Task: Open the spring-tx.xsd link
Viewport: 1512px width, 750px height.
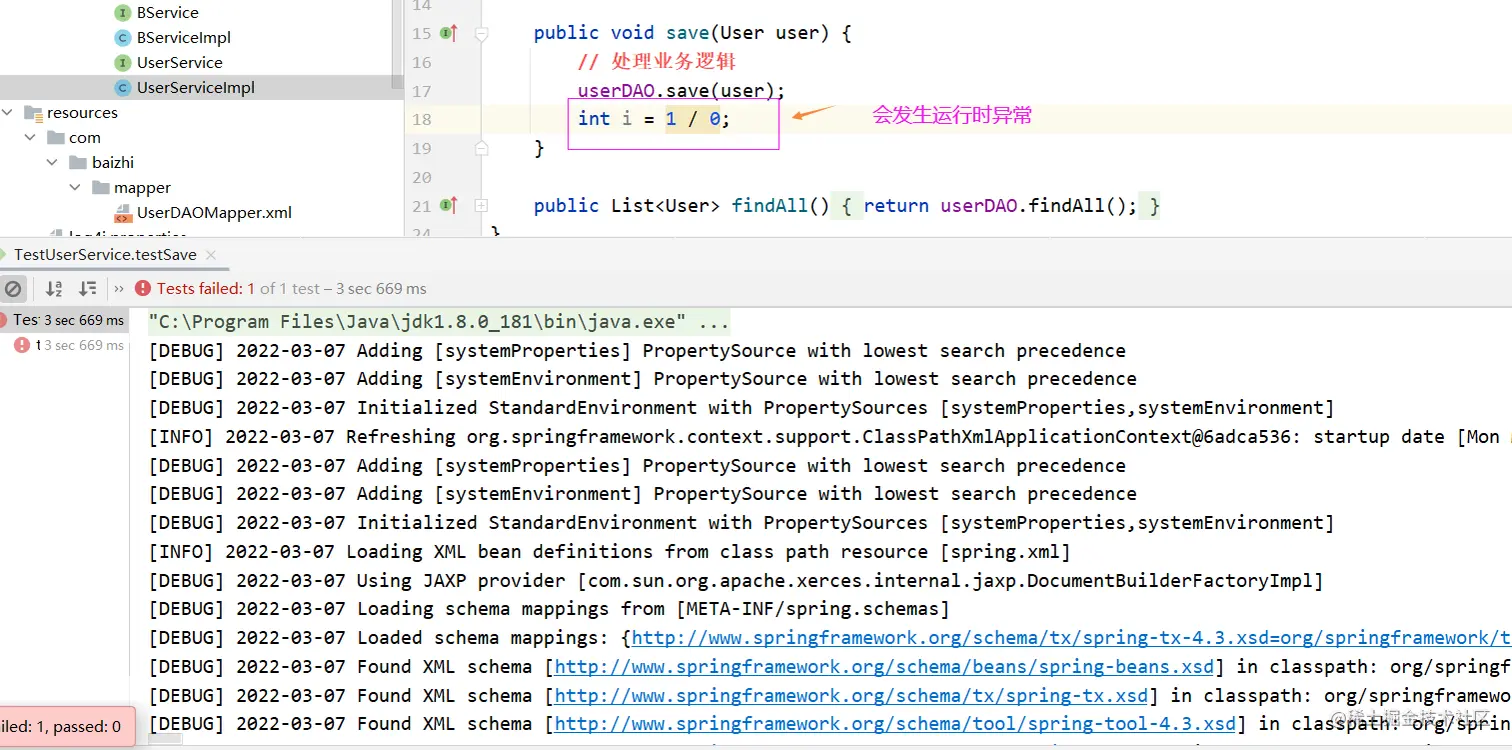Action: tap(851, 696)
